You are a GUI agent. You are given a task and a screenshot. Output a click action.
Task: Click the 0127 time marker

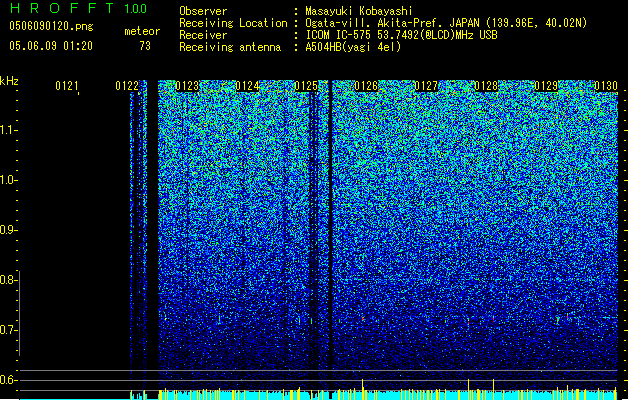pyautogui.click(x=426, y=86)
